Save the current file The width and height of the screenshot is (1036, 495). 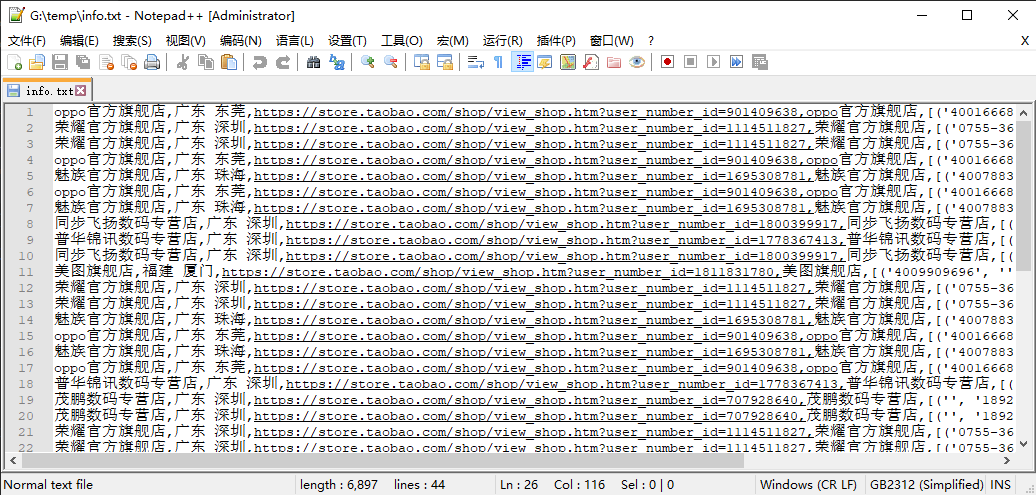[60, 62]
